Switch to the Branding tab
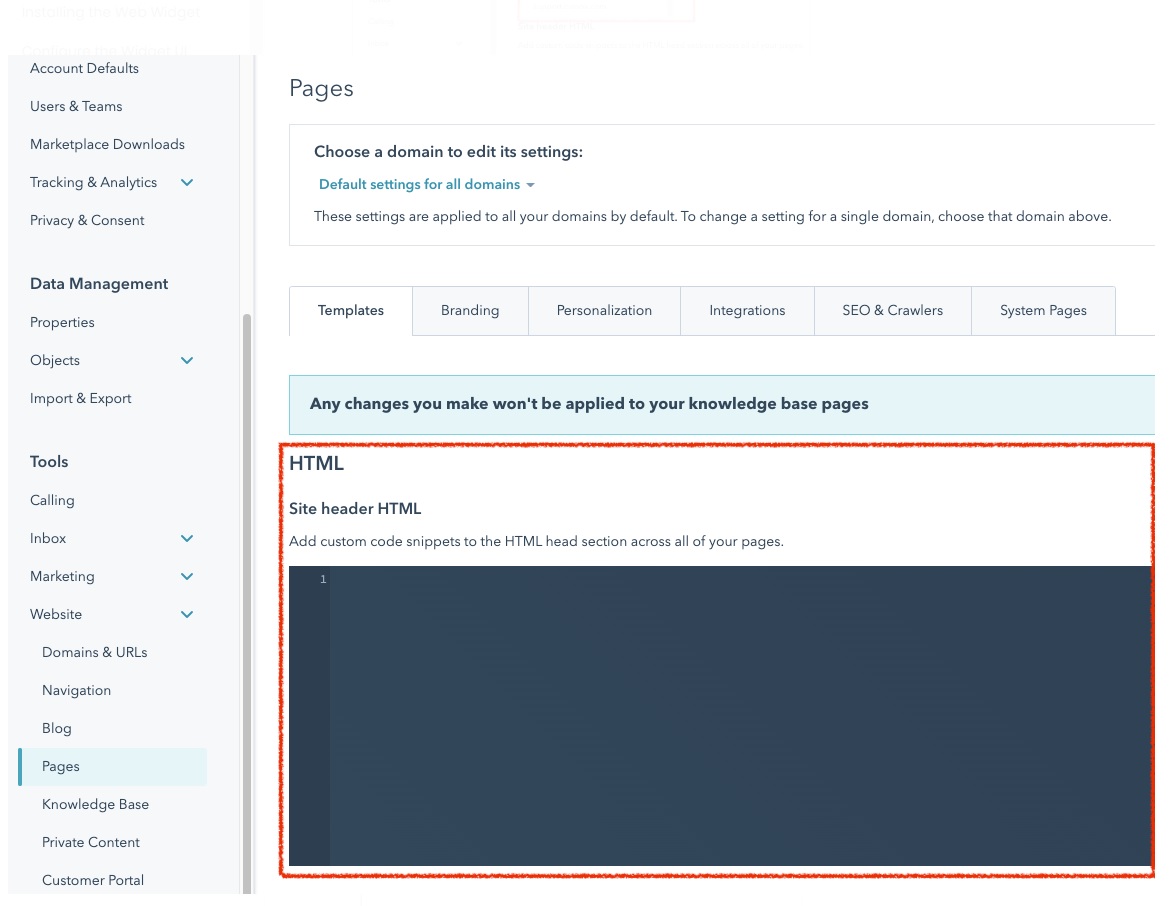1170x906 pixels. tap(469, 310)
